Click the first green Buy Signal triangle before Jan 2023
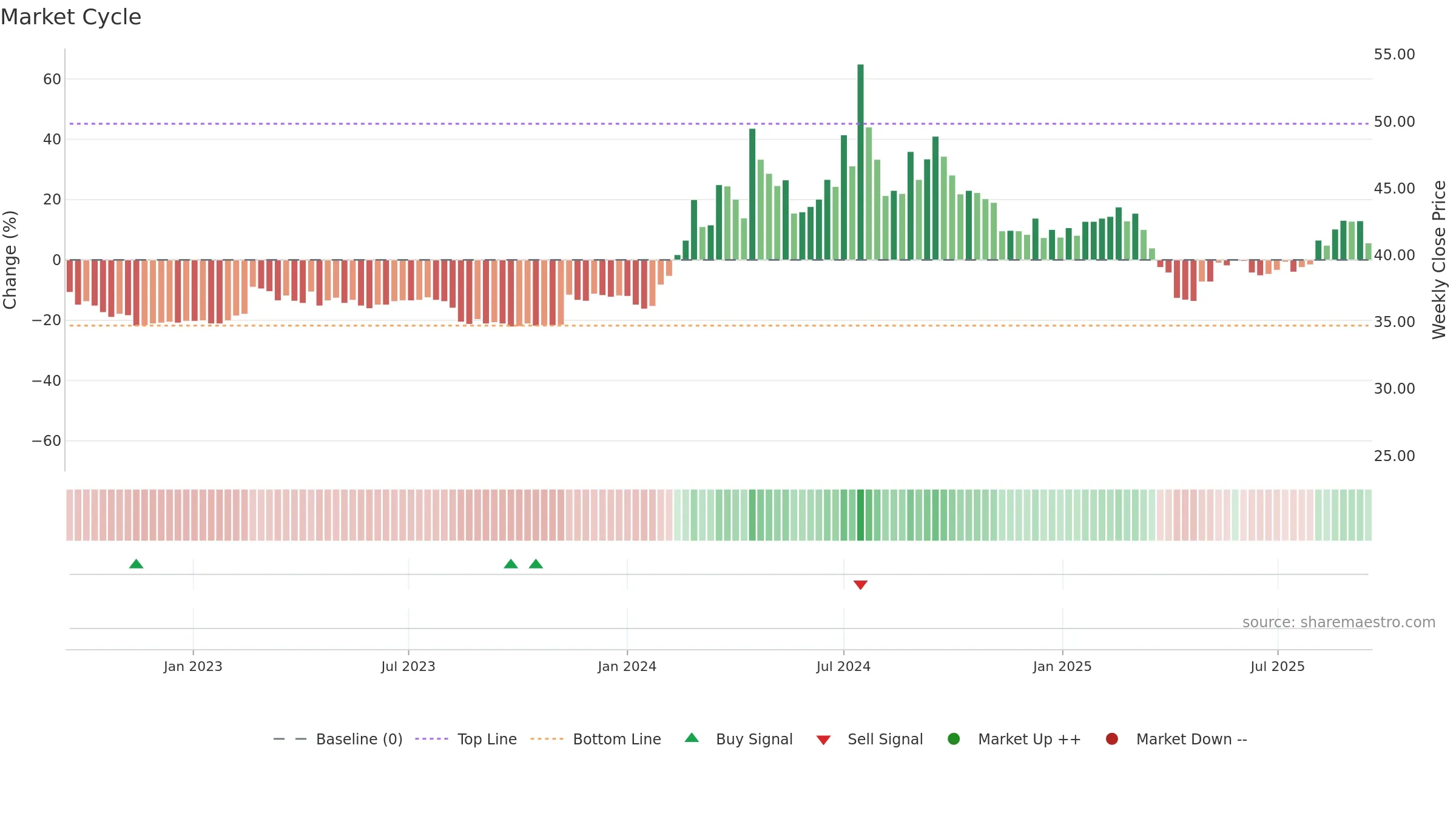This screenshot has height=819, width=1456. 136,564
